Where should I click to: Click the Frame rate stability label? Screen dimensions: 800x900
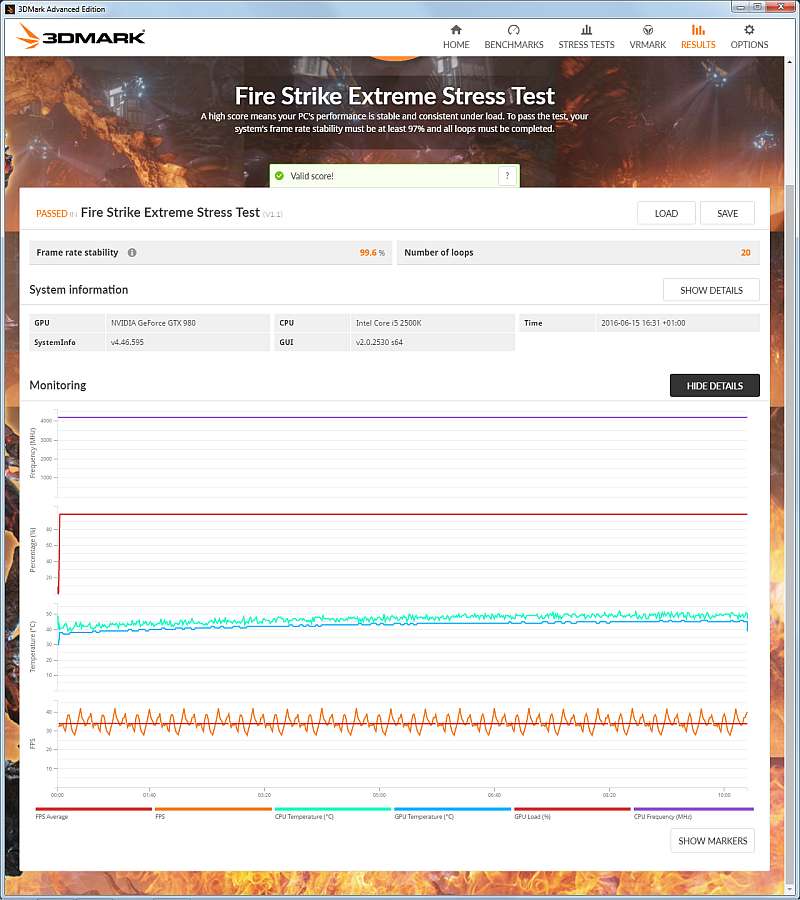click(x=77, y=253)
